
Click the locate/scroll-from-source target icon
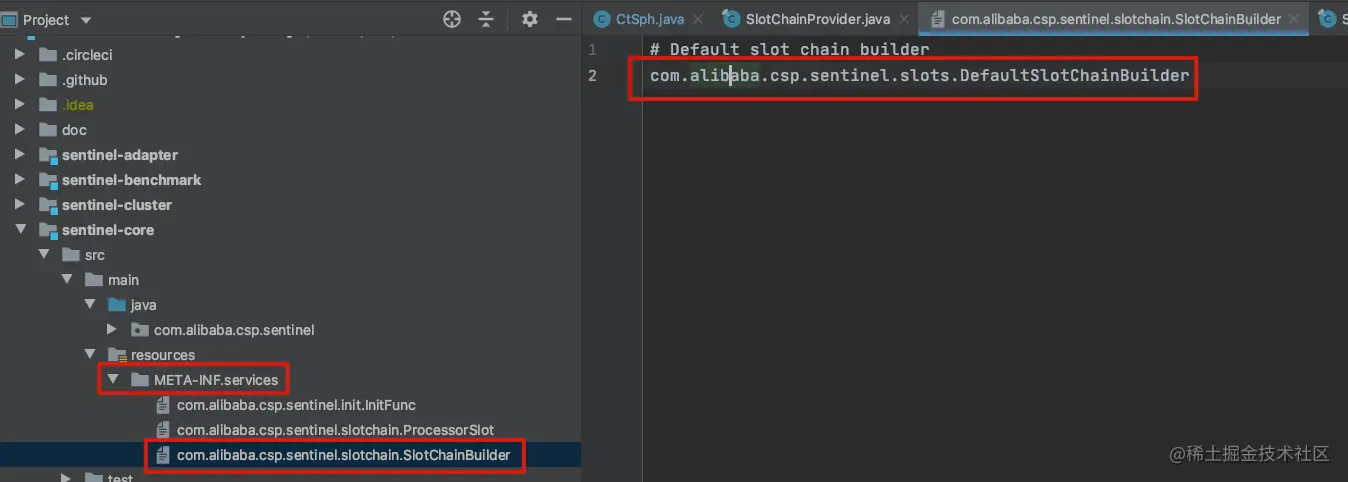[x=452, y=19]
